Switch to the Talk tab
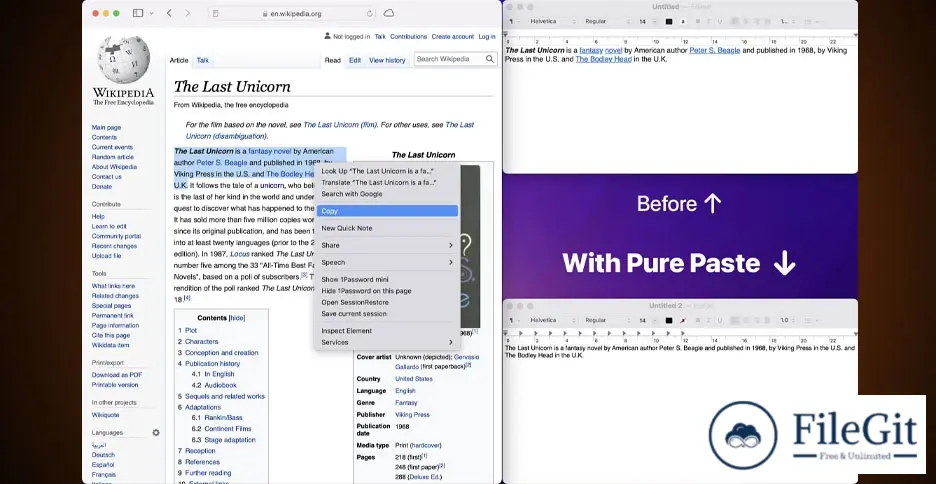The height and width of the screenshot is (484, 936). click(x=203, y=60)
